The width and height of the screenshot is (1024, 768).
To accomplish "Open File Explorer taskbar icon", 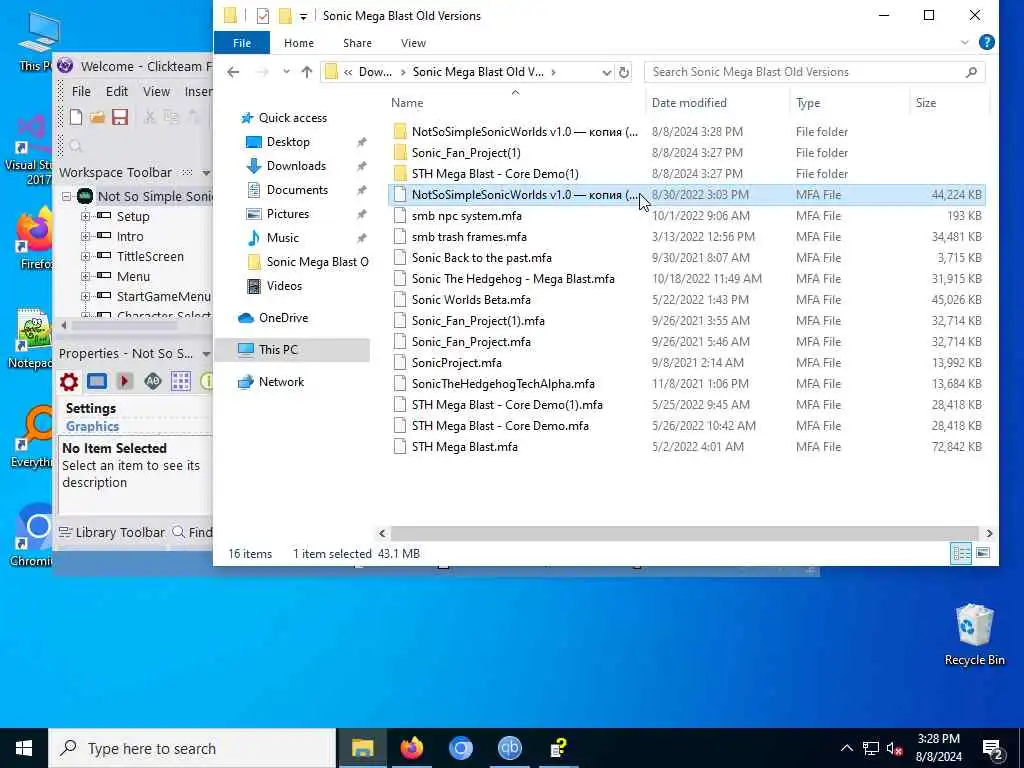I will pyautogui.click(x=362, y=748).
